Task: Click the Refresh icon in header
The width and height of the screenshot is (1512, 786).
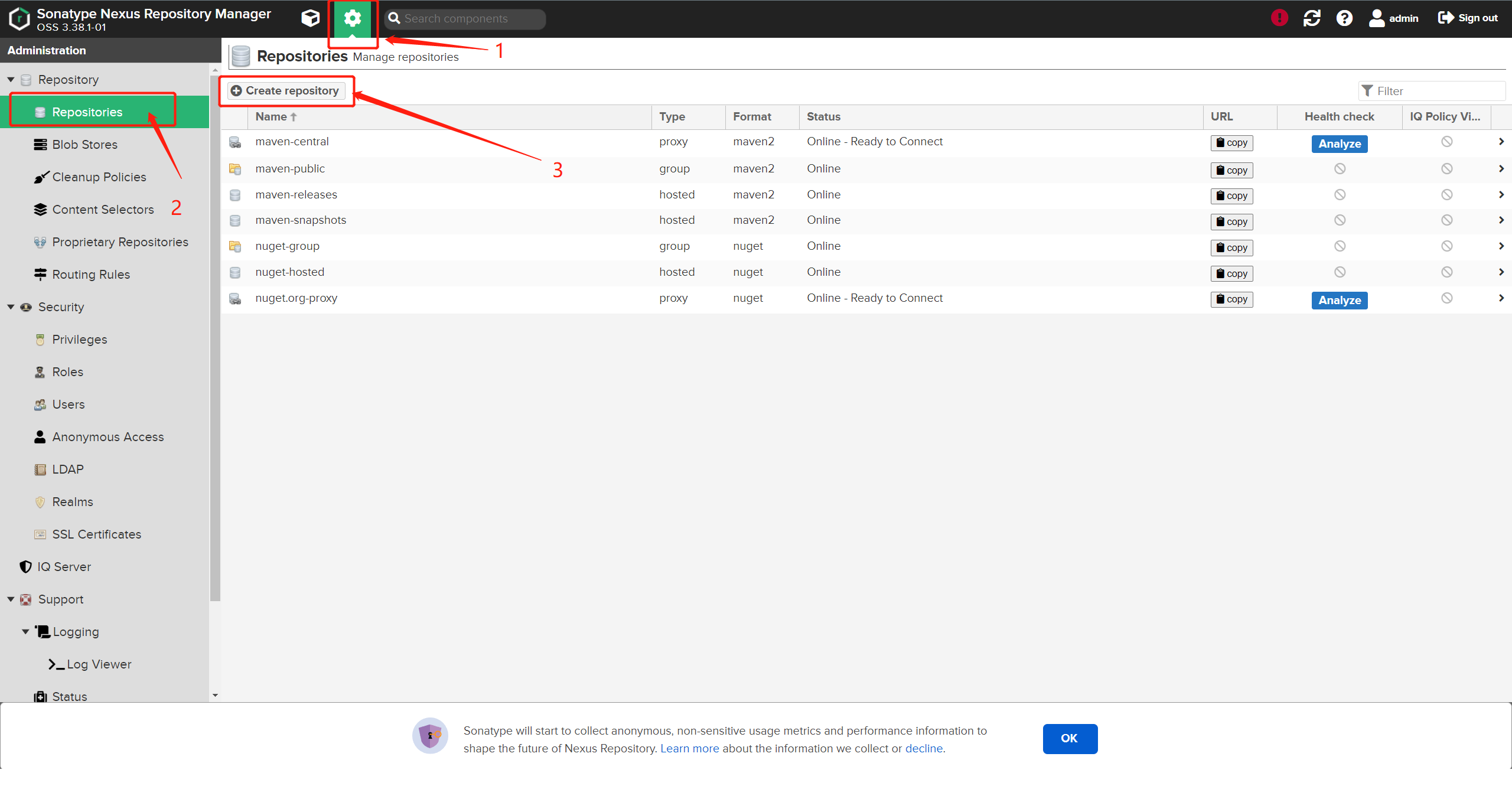Action: 1312,18
